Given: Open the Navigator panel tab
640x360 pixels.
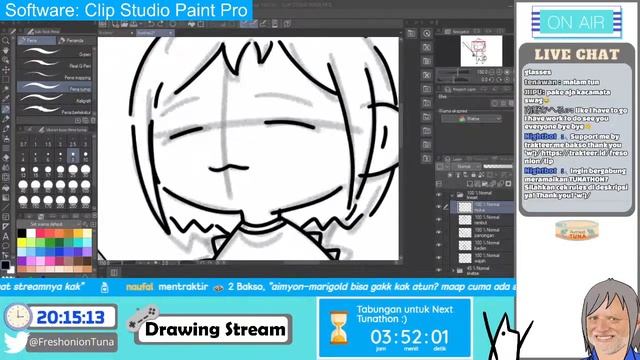Looking at the screenshot, I should click(x=457, y=31).
